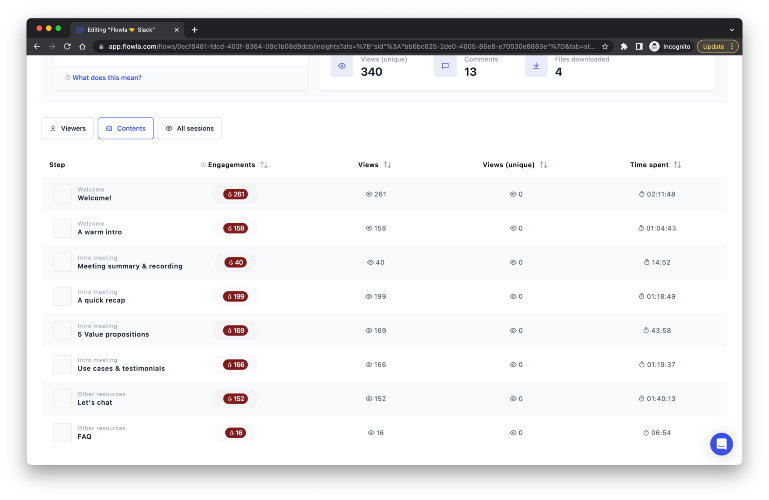The height and width of the screenshot is (500, 769).
Task: Sort by Engagements column arrows
Action: click(264, 165)
